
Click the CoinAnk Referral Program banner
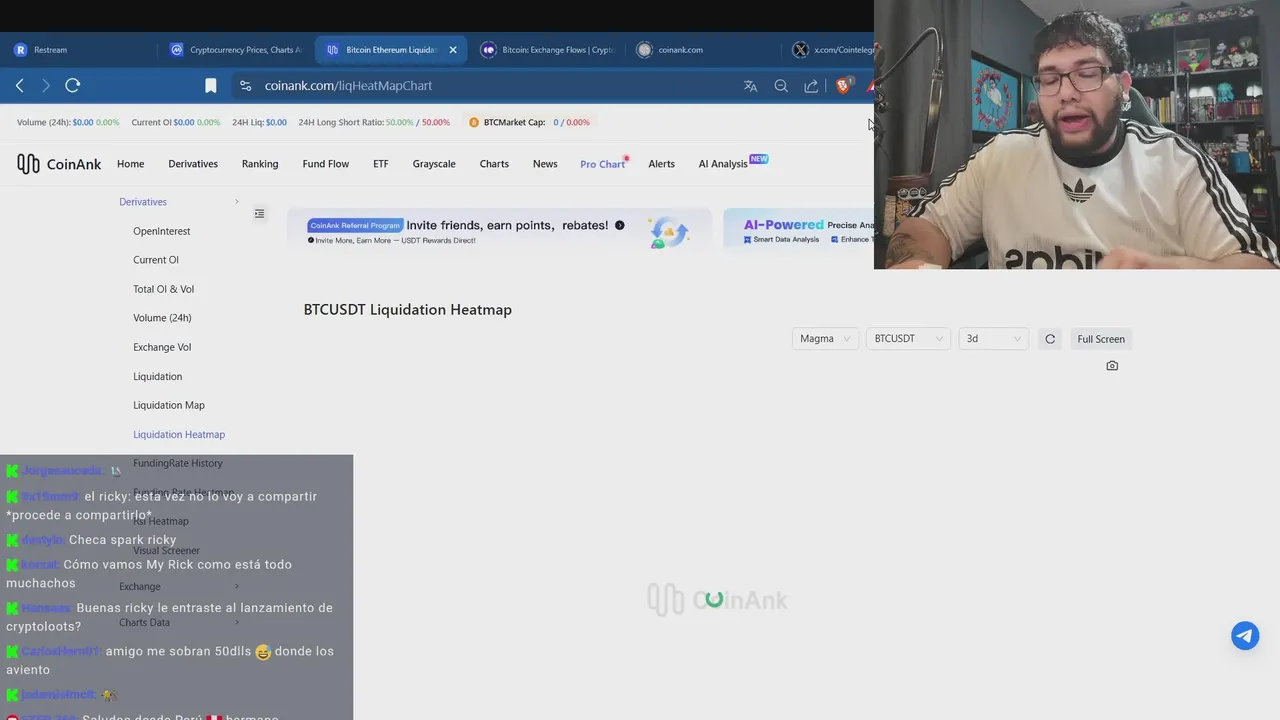point(499,231)
